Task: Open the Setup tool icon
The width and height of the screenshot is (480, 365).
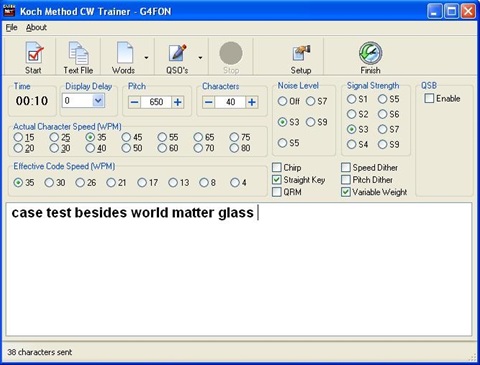Action: (301, 53)
